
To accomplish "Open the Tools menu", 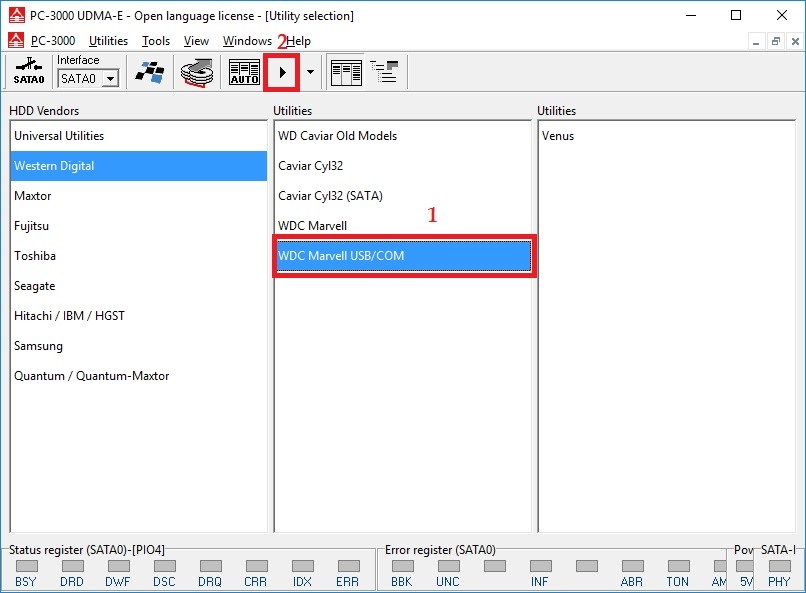I will tap(156, 41).
